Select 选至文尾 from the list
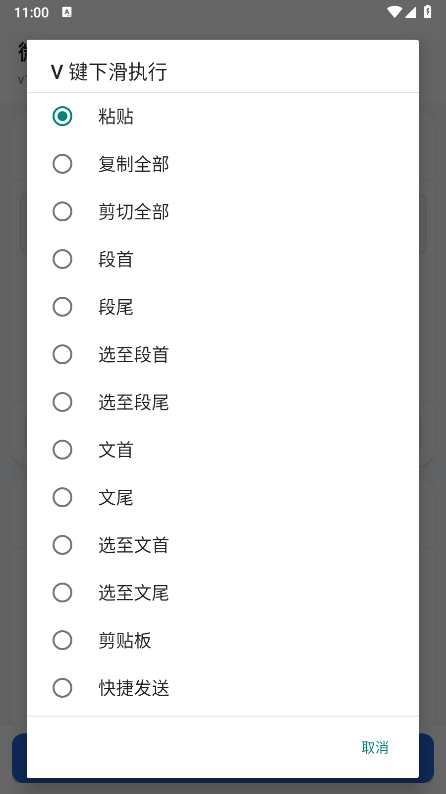The width and height of the screenshot is (446, 794). [x=223, y=592]
